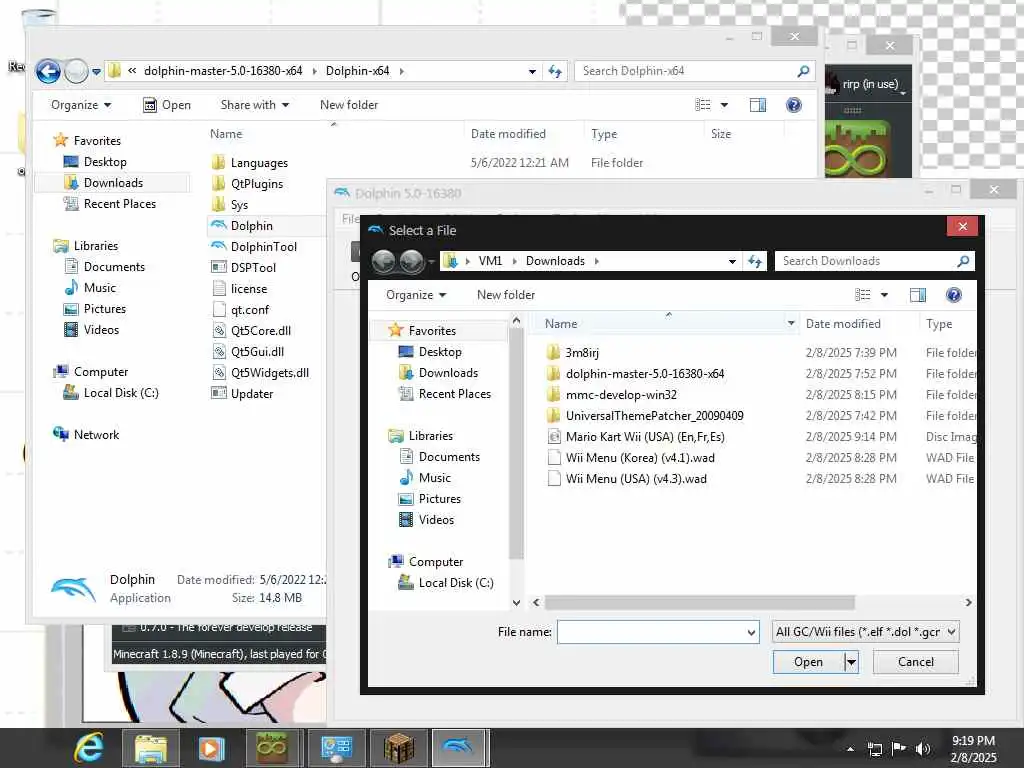Expand address path history dropdown in dialog

(732, 261)
